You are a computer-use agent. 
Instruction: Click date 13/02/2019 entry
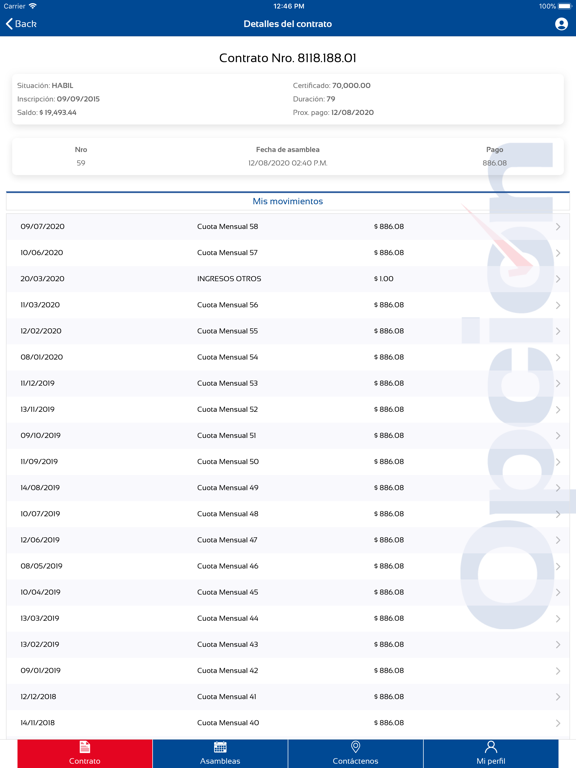click(x=40, y=645)
